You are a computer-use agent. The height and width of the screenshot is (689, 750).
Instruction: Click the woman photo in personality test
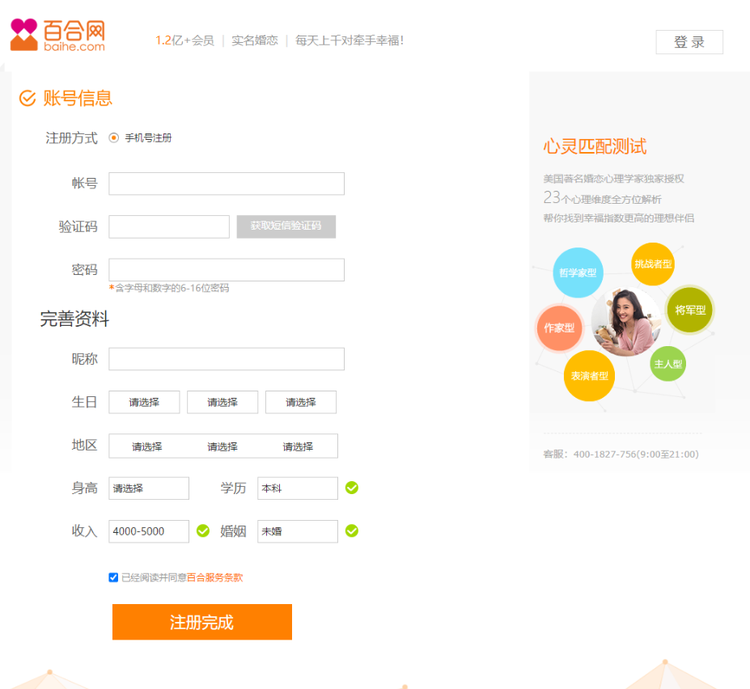point(625,322)
